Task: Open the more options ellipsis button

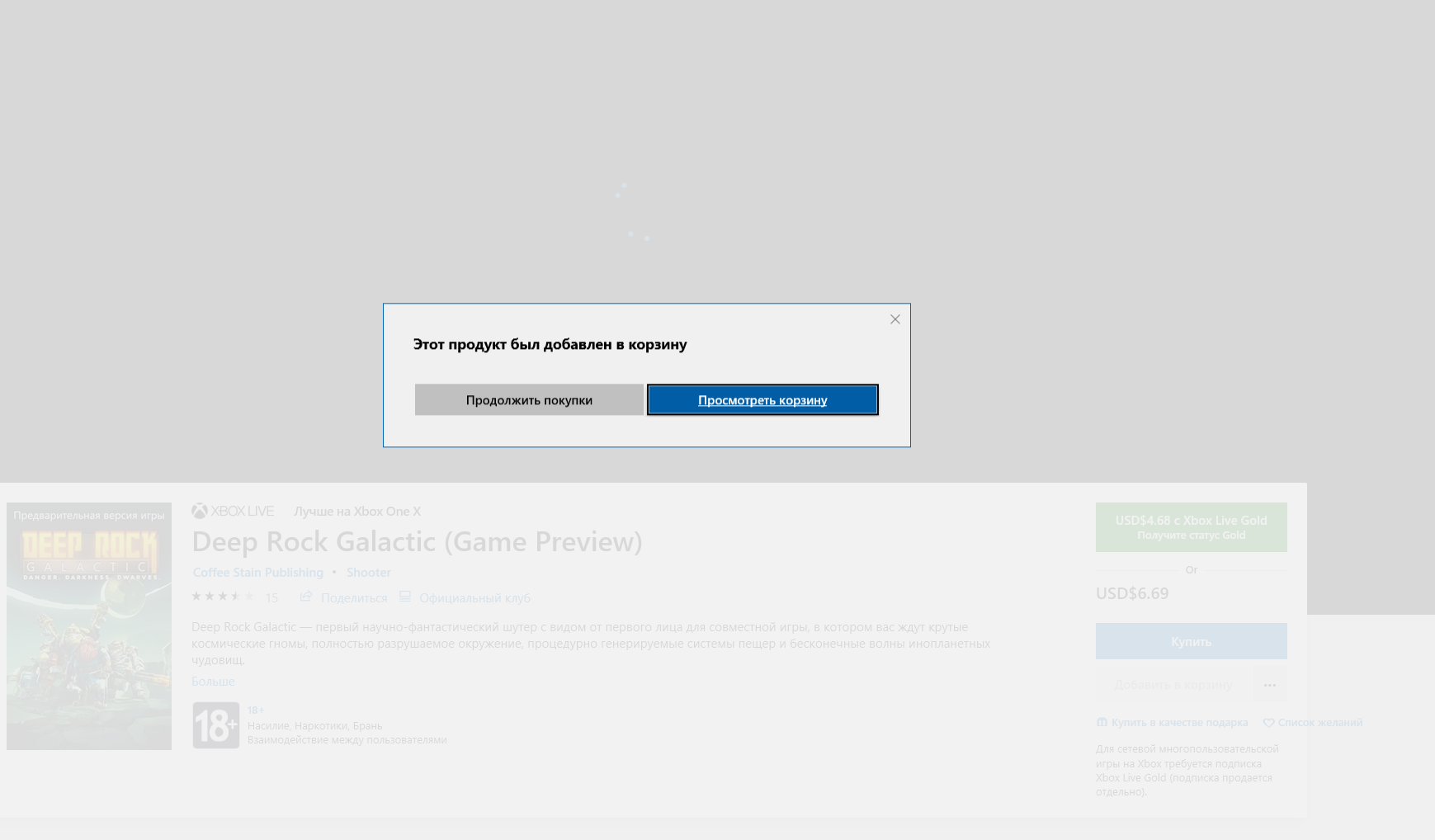Action: tap(1270, 685)
